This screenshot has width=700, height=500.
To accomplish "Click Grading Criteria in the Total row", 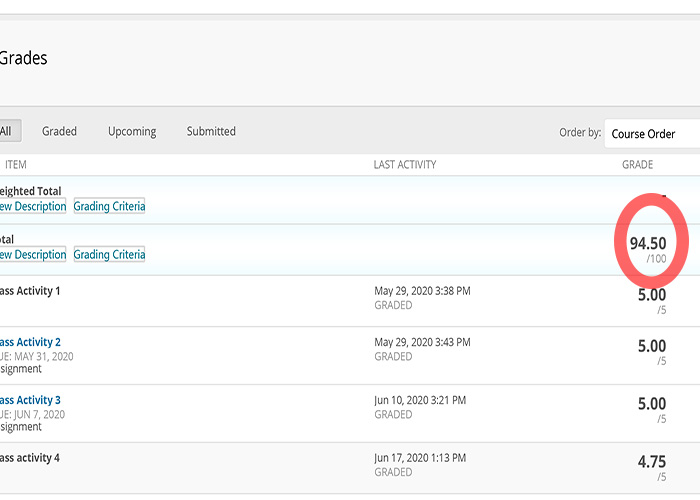I will click(x=109, y=255).
